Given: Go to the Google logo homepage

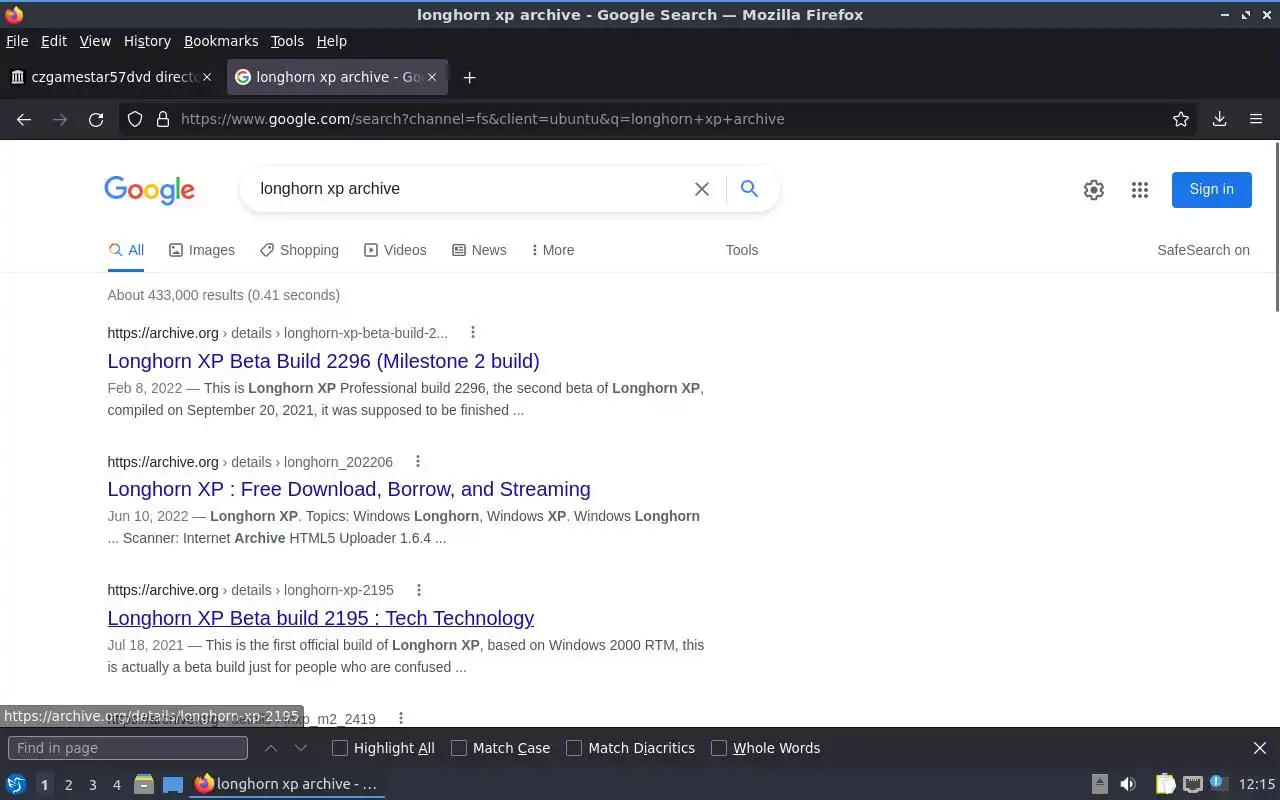Looking at the screenshot, I should coord(150,190).
